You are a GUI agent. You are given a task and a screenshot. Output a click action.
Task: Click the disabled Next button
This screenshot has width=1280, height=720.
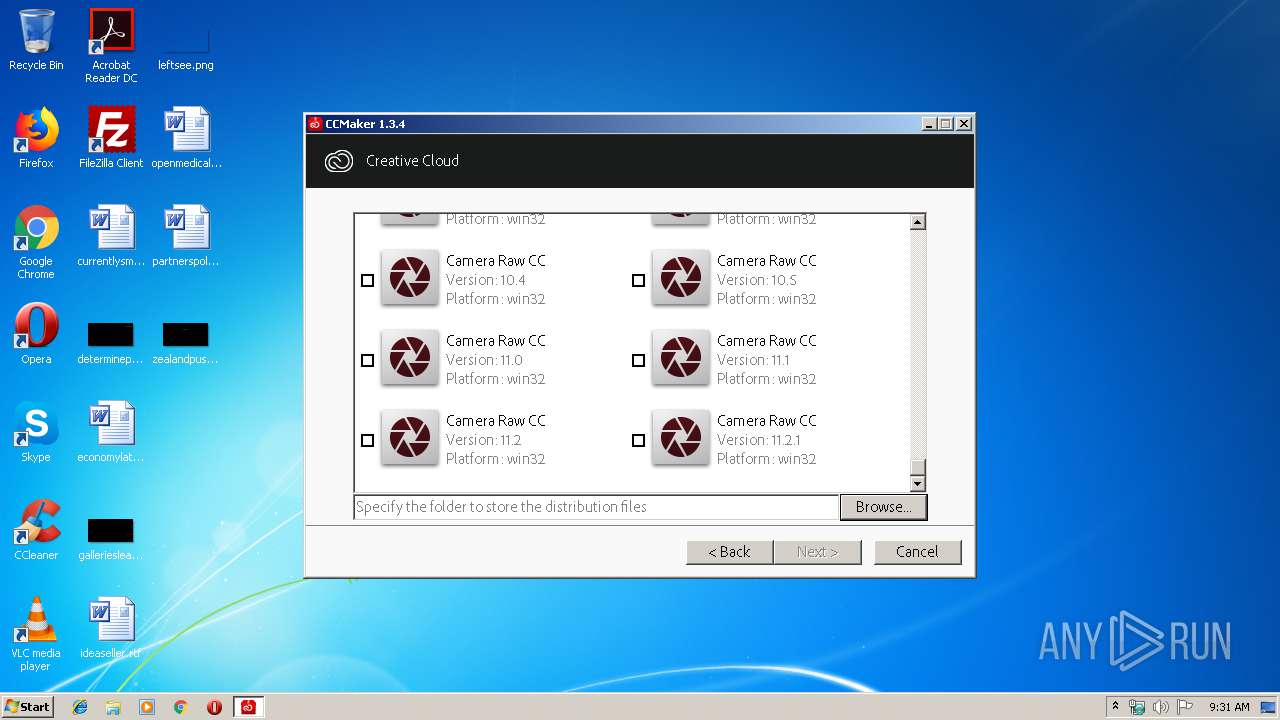817,552
